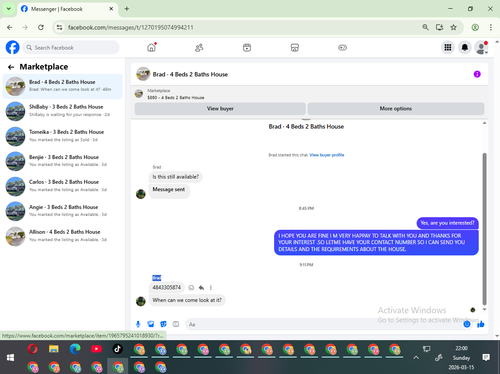500x374 pixels.
Task: Go to Facebook Home feed icon
Action: 152,47
